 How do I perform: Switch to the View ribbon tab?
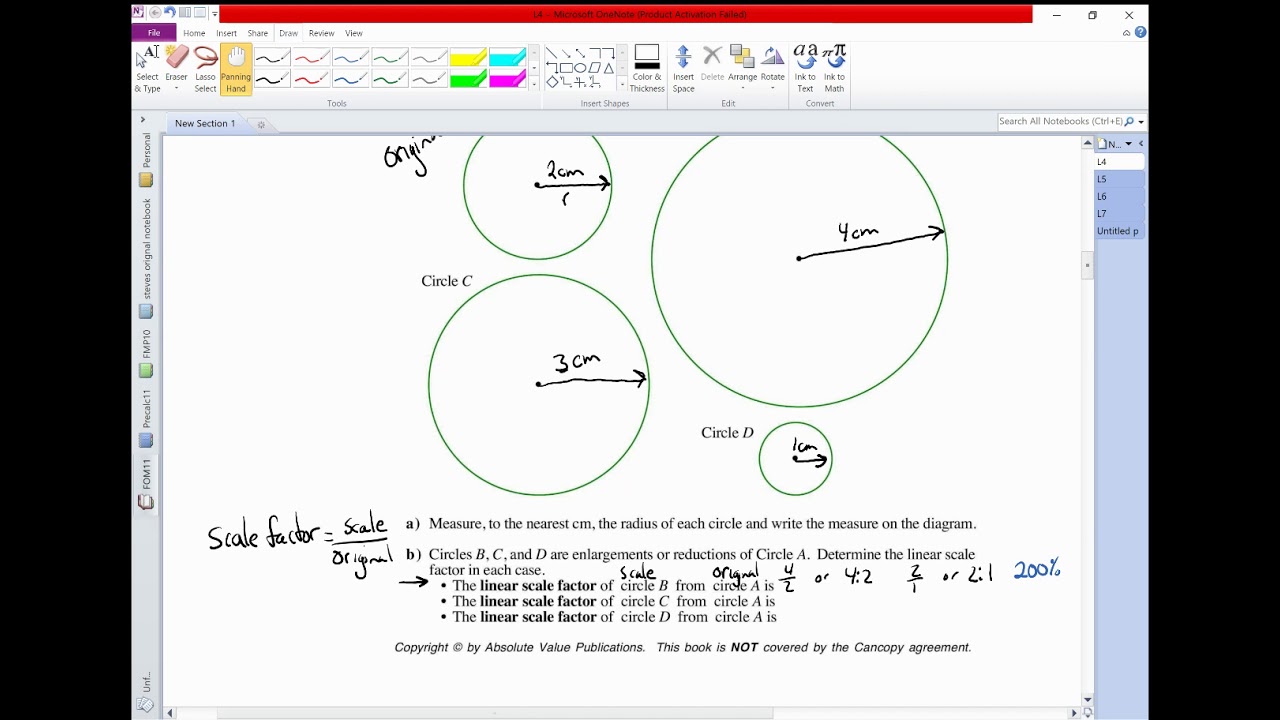pos(353,33)
